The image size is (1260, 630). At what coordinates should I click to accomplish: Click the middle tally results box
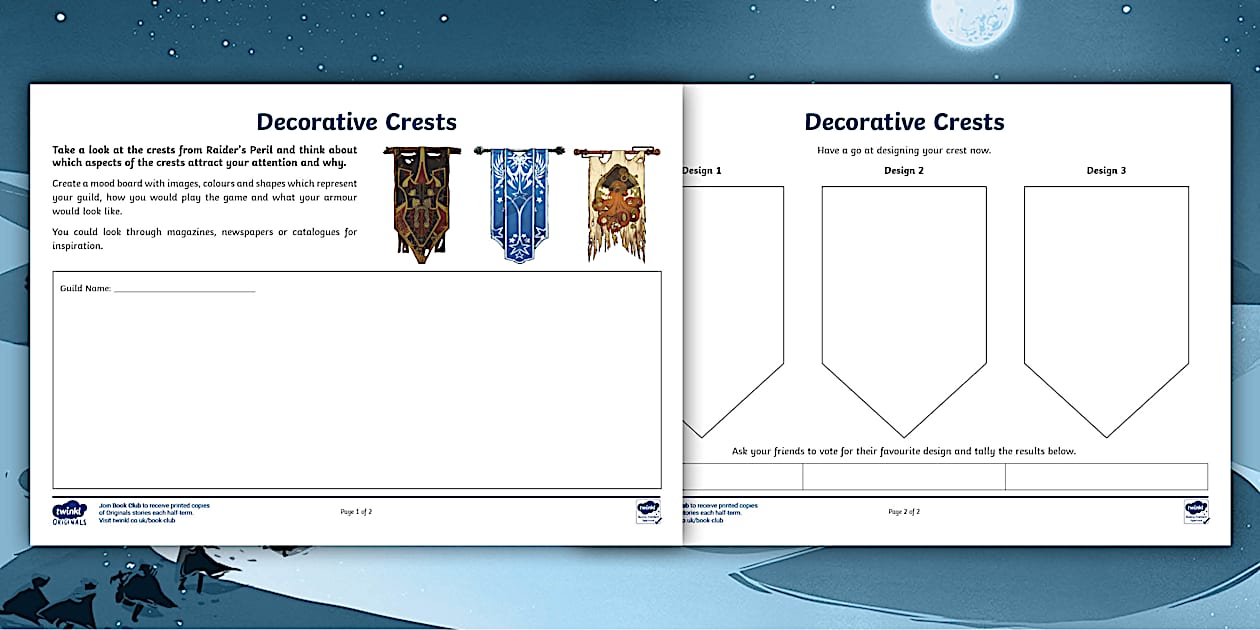coord(905,477)
